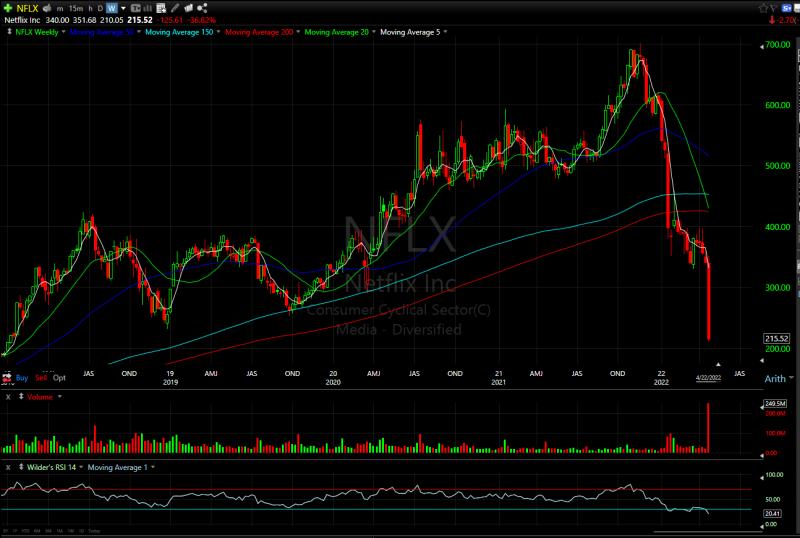The width and height of the screenshot is (800, 538).
Task: Open Moving Average 5 dropdown arrow
Action: (x=445, y=32)
